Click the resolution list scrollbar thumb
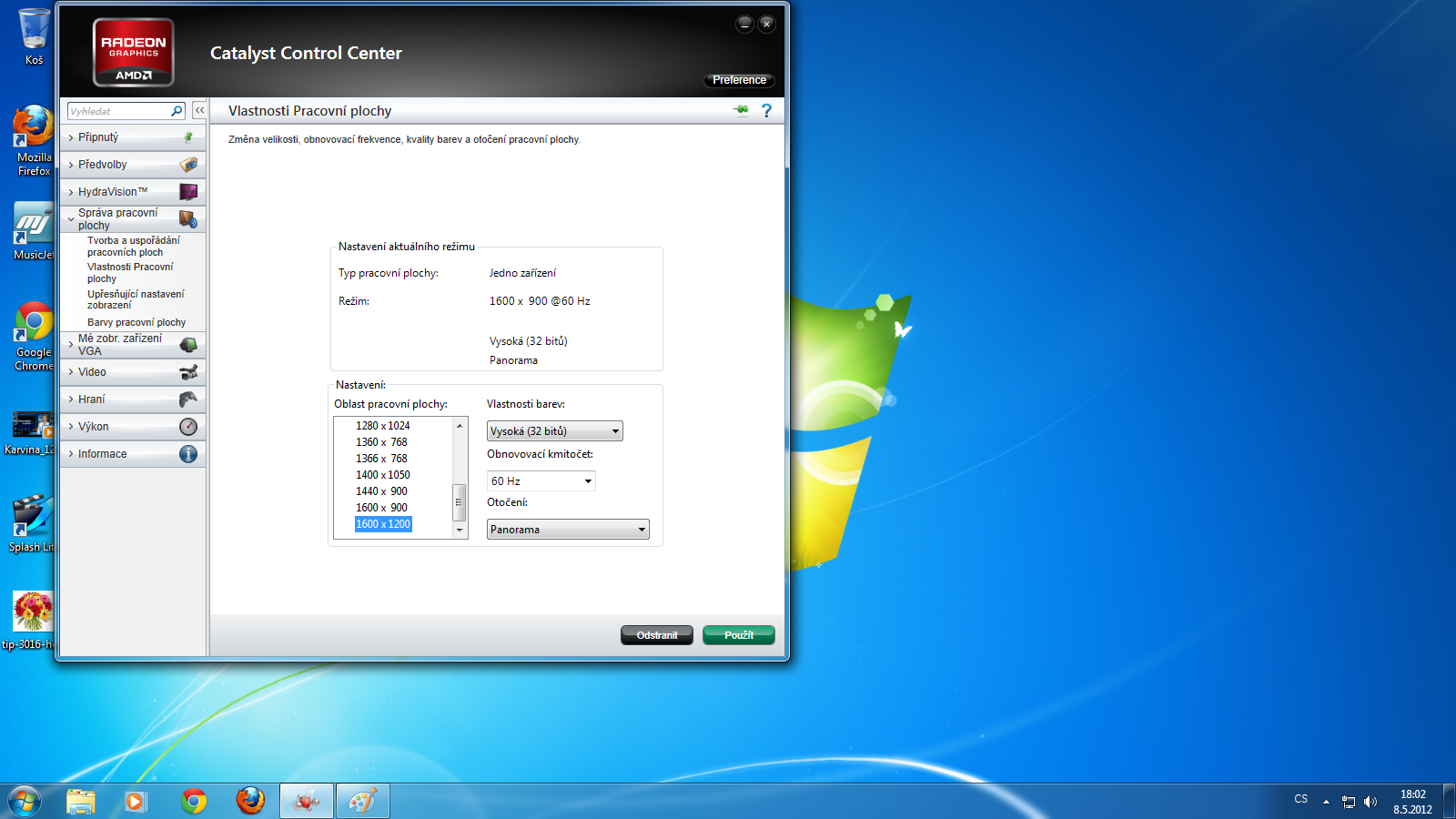Viewport: 1456px width, 819px height. tap(460, 501)
